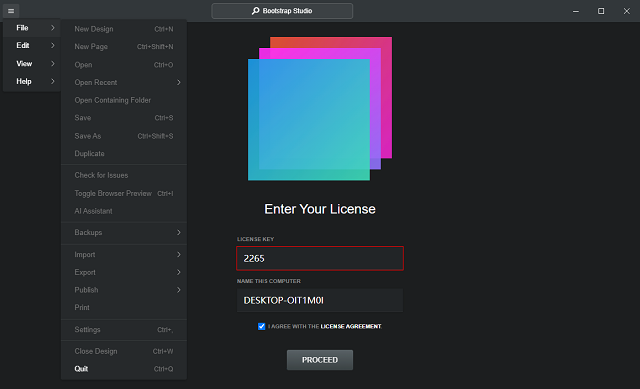Select Check for Issues
Image resolution: width=640 pixels, height=389 pixels.
pos(124,175)
